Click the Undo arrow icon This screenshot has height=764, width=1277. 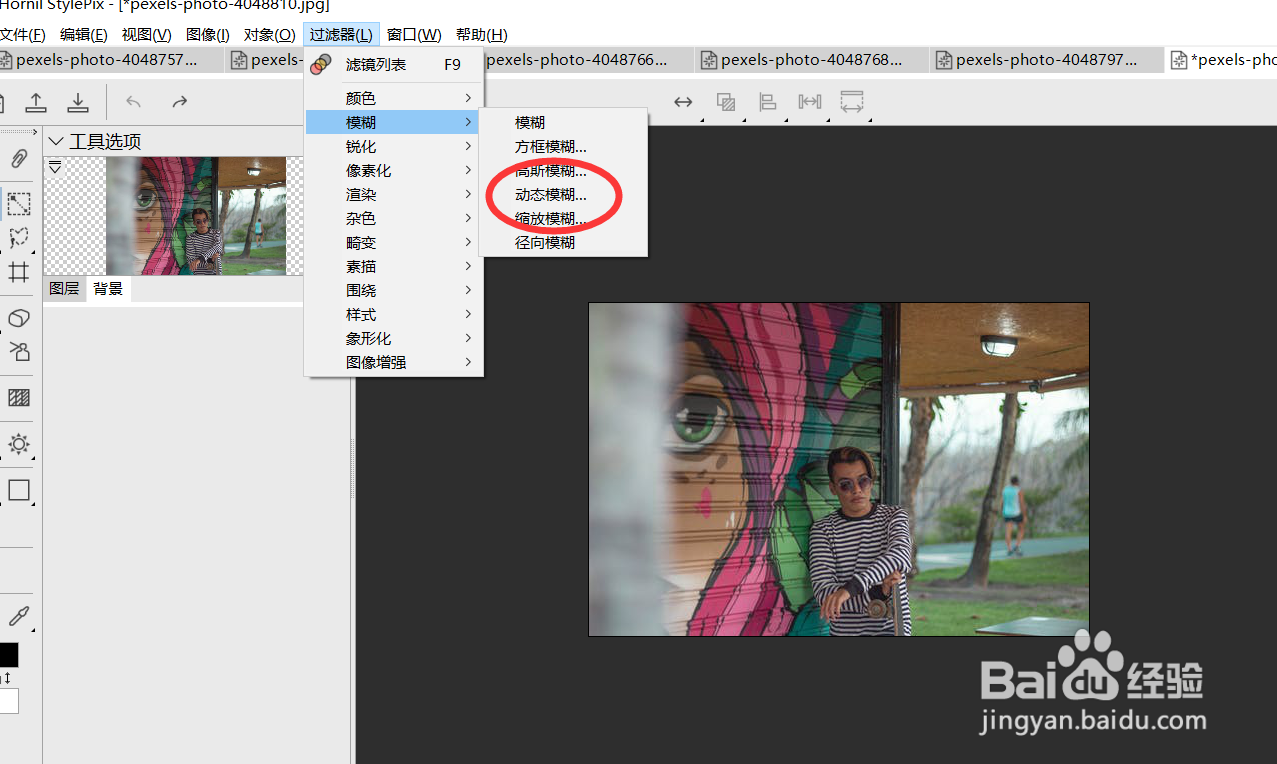(134, 102)
